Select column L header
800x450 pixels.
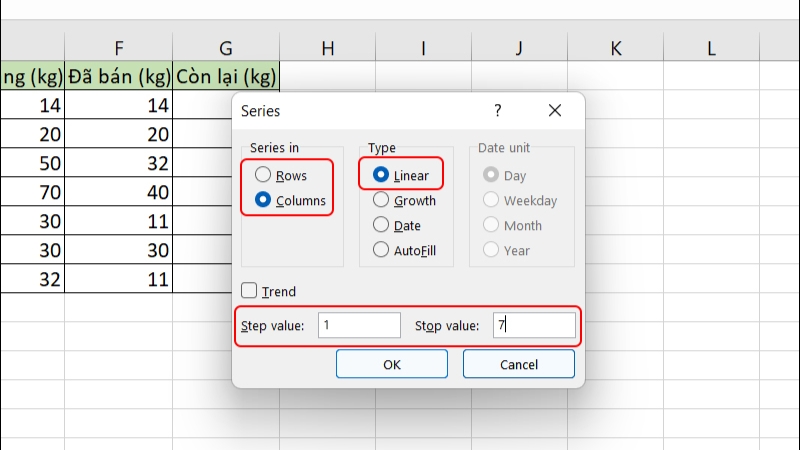711,47
